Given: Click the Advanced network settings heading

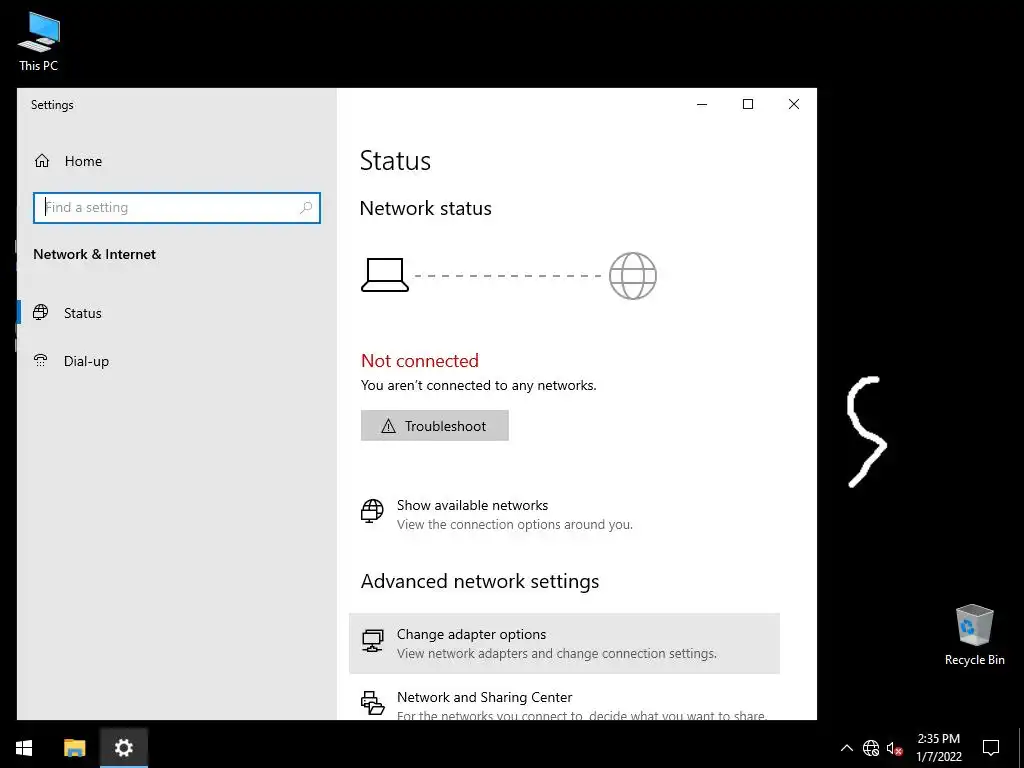Looking at the screenshot, I should [x=480, y=581].
